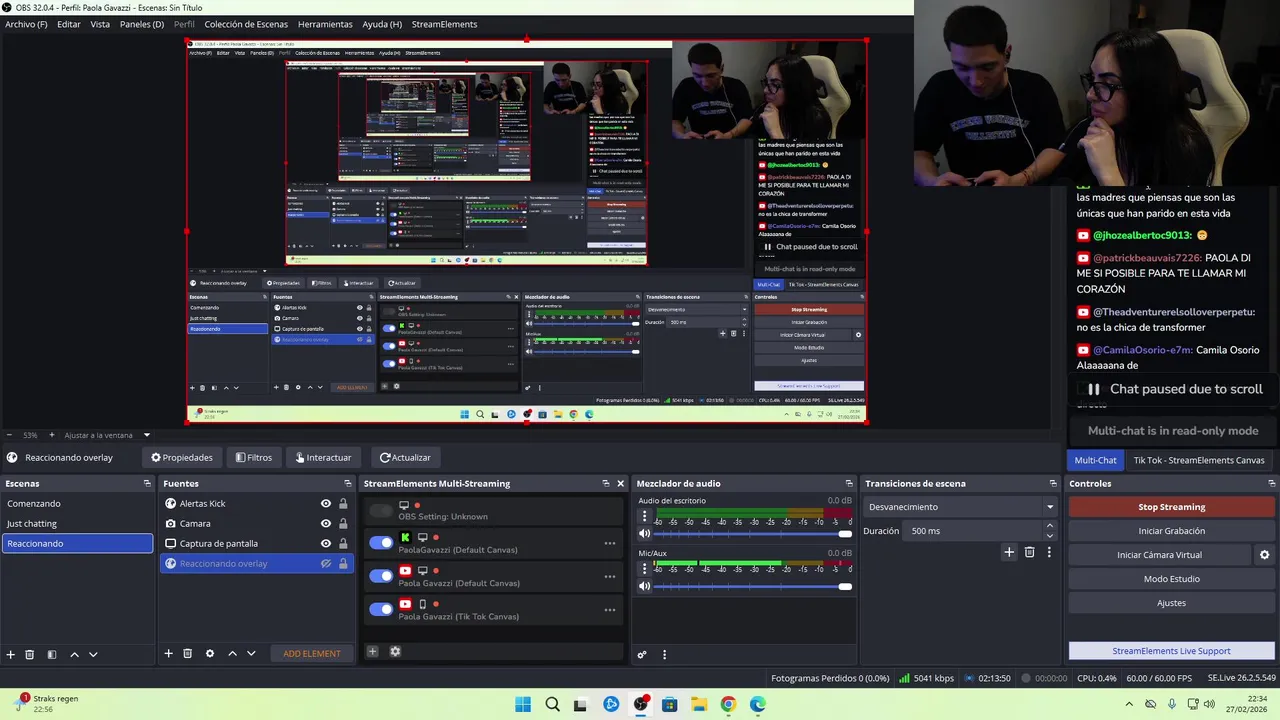Open the Archivo menu
Viewport: 1280px width, 720px height.
click(26, 24)
